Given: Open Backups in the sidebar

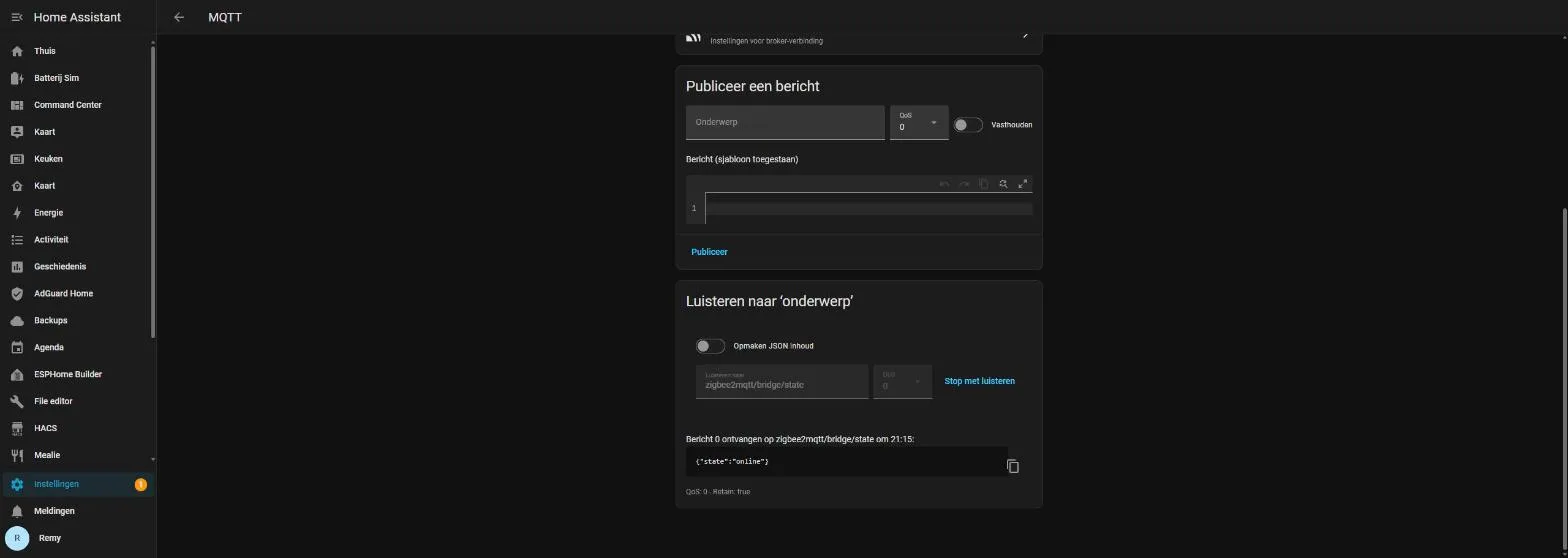Looking at the screenshot, I should (78, 321).
